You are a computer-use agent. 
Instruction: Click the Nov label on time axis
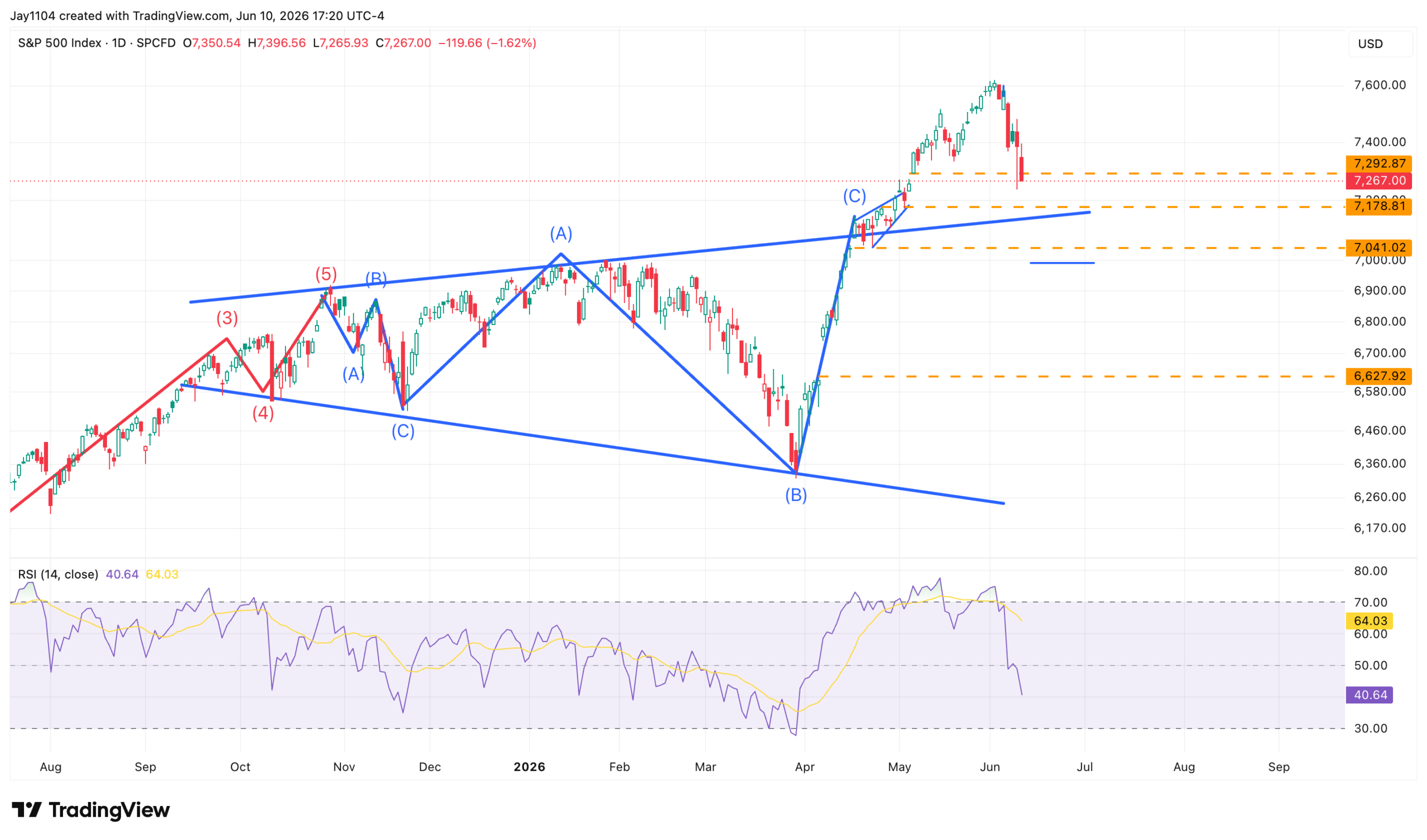tap(344, 767)
